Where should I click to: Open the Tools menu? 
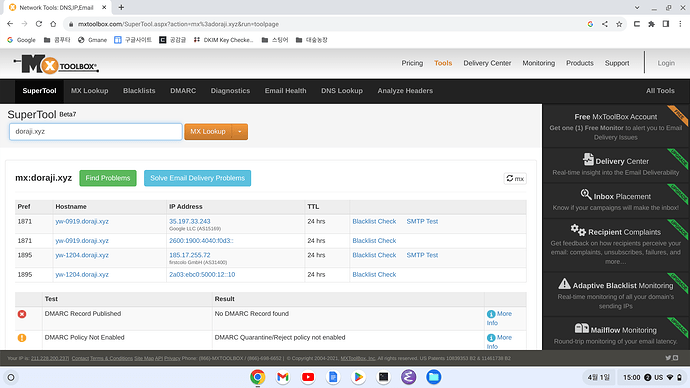(x=443, y=63)
